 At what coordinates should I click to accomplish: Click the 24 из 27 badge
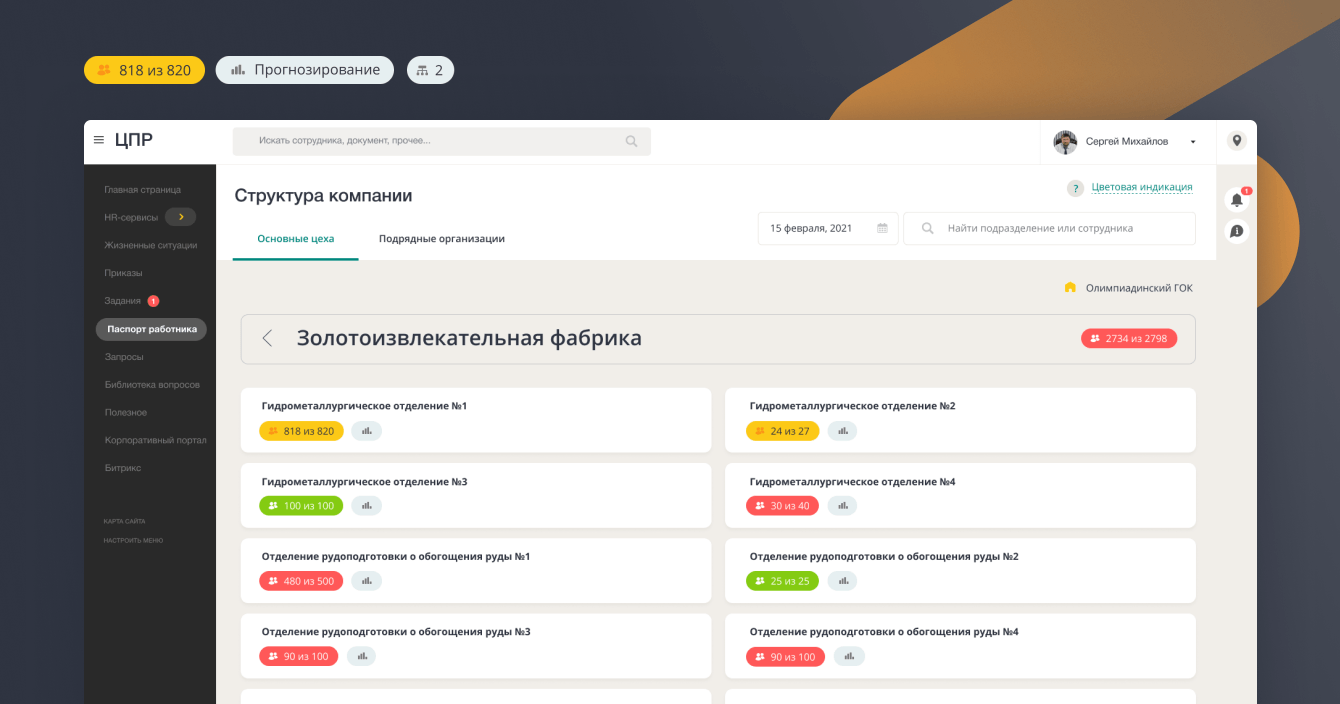pyautogui.click(x=782, y=431)
